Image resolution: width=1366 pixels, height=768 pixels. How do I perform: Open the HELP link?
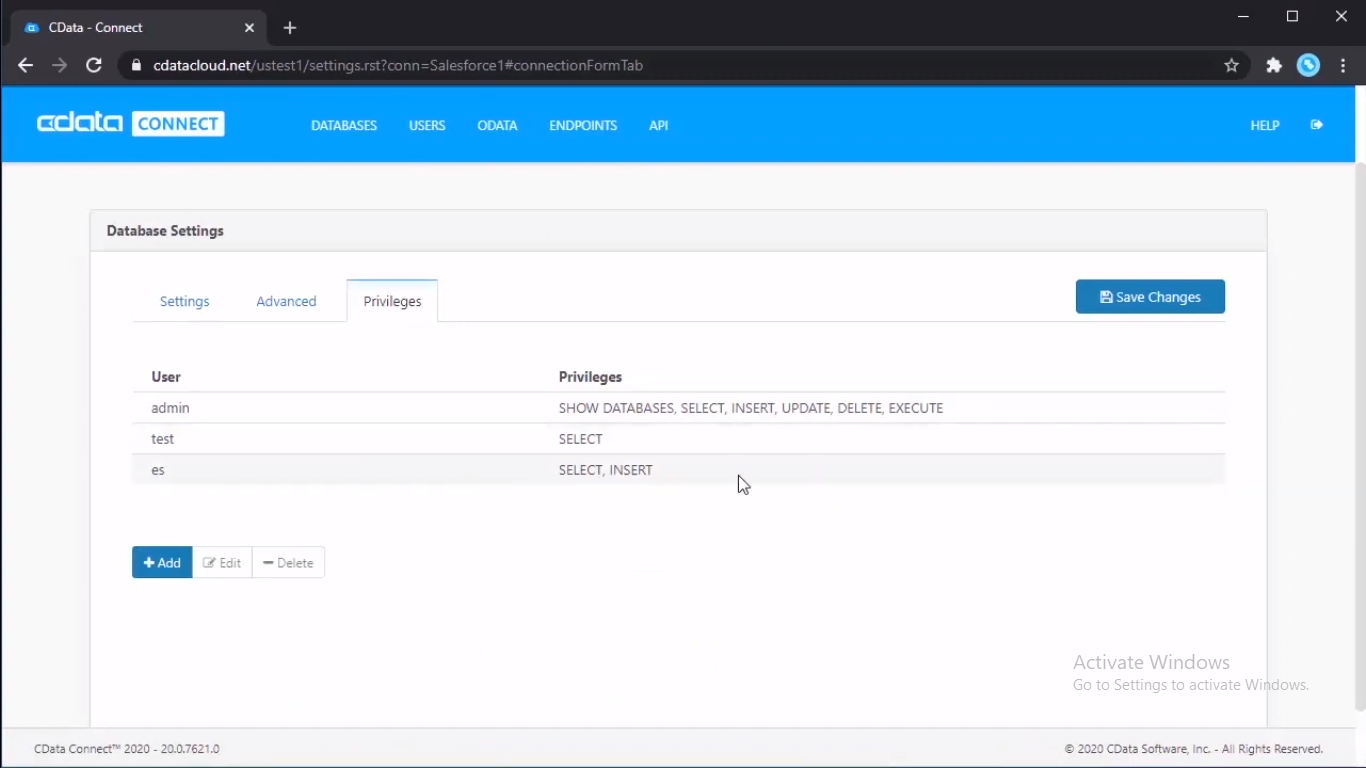click(x=1265, y=125)
